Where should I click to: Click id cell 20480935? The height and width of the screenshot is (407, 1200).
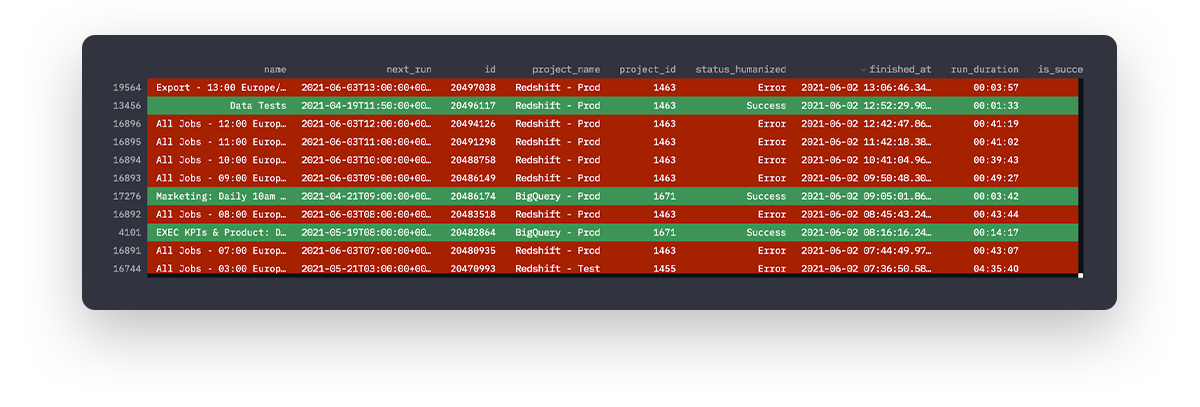pos(473,251)
